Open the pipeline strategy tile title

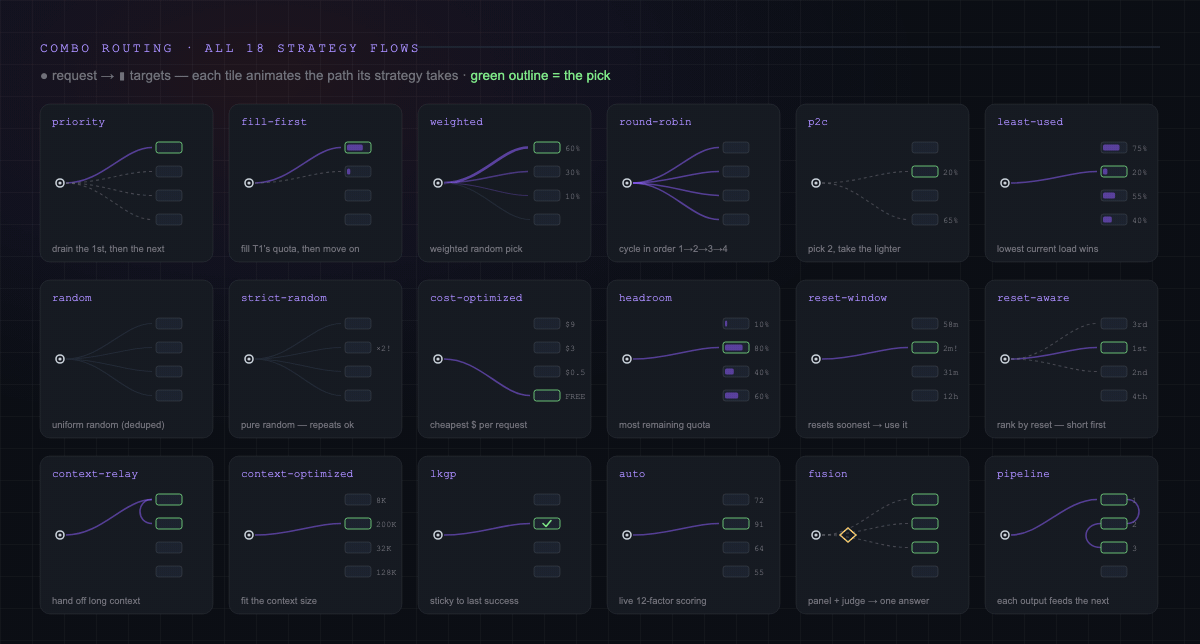click(x=1023, y=474)
